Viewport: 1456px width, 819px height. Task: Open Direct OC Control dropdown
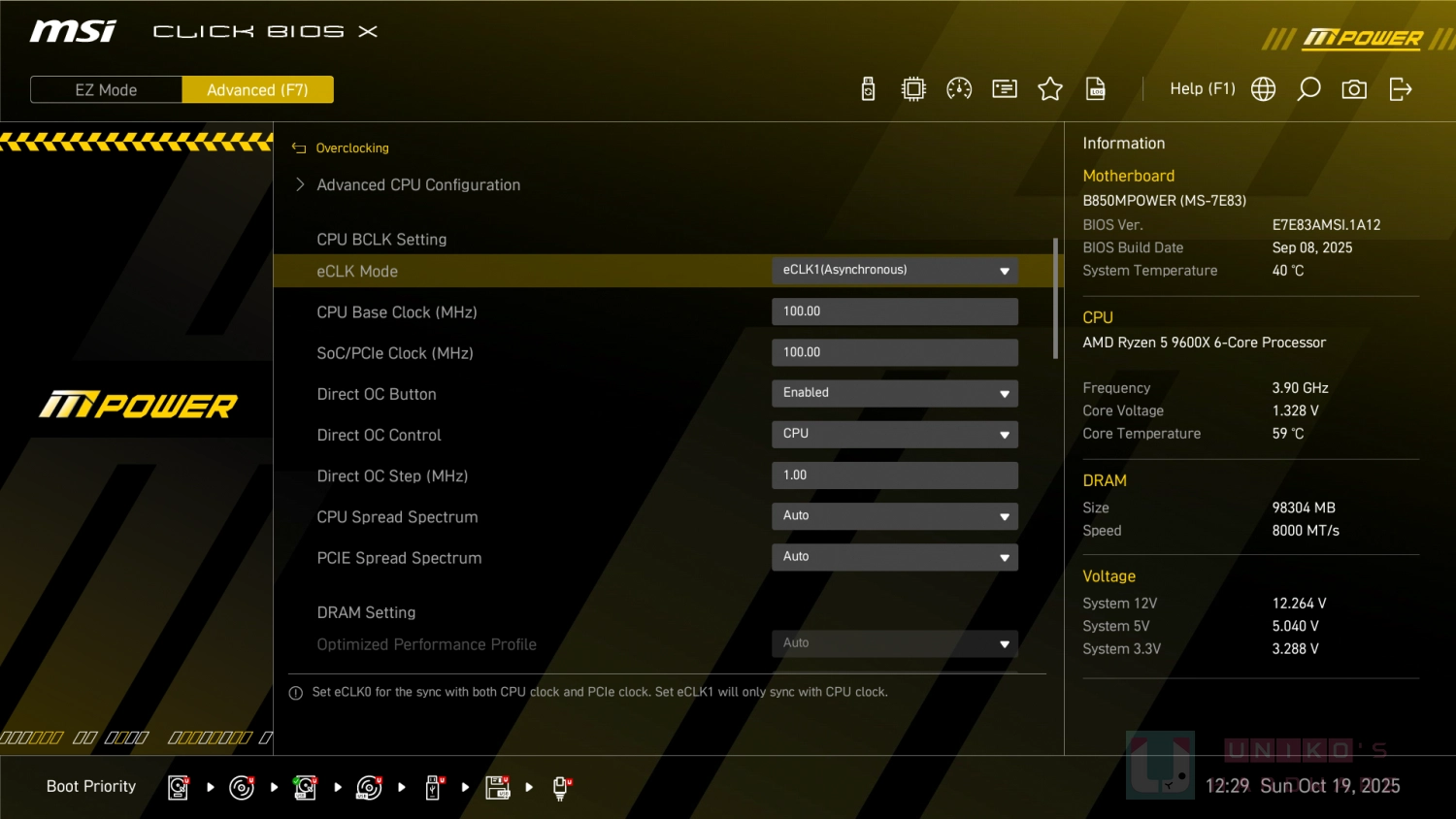894,434
